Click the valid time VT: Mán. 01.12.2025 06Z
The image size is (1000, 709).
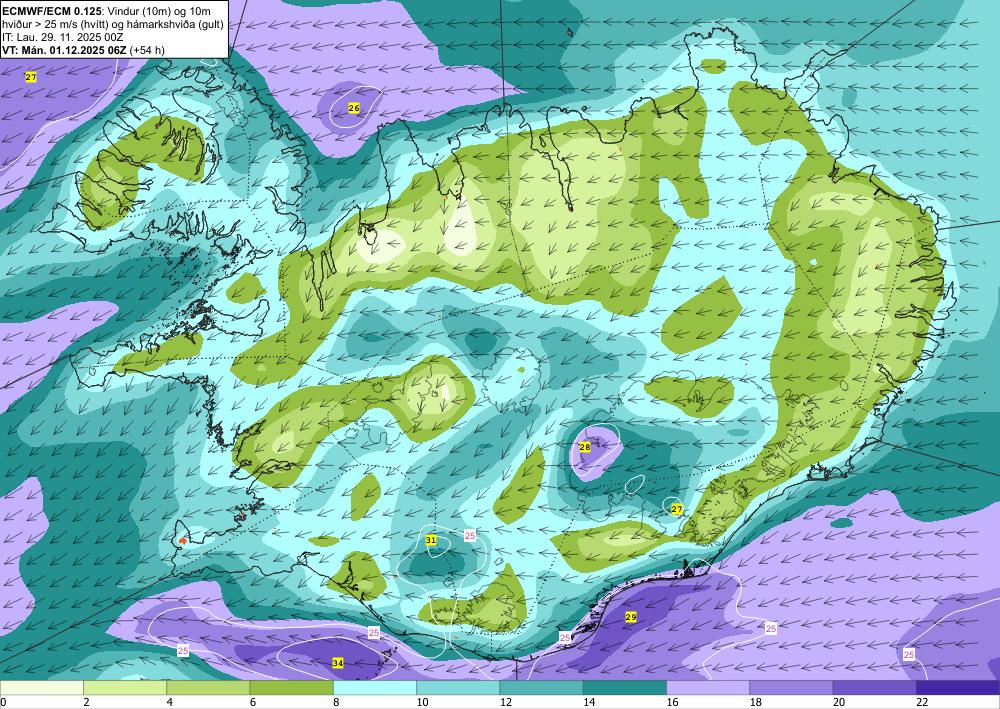pos(64,50)
